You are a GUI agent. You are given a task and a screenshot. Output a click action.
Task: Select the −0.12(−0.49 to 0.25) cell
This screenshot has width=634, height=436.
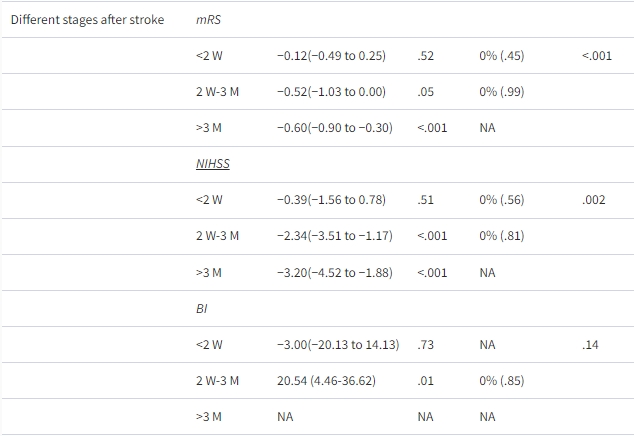331,56
